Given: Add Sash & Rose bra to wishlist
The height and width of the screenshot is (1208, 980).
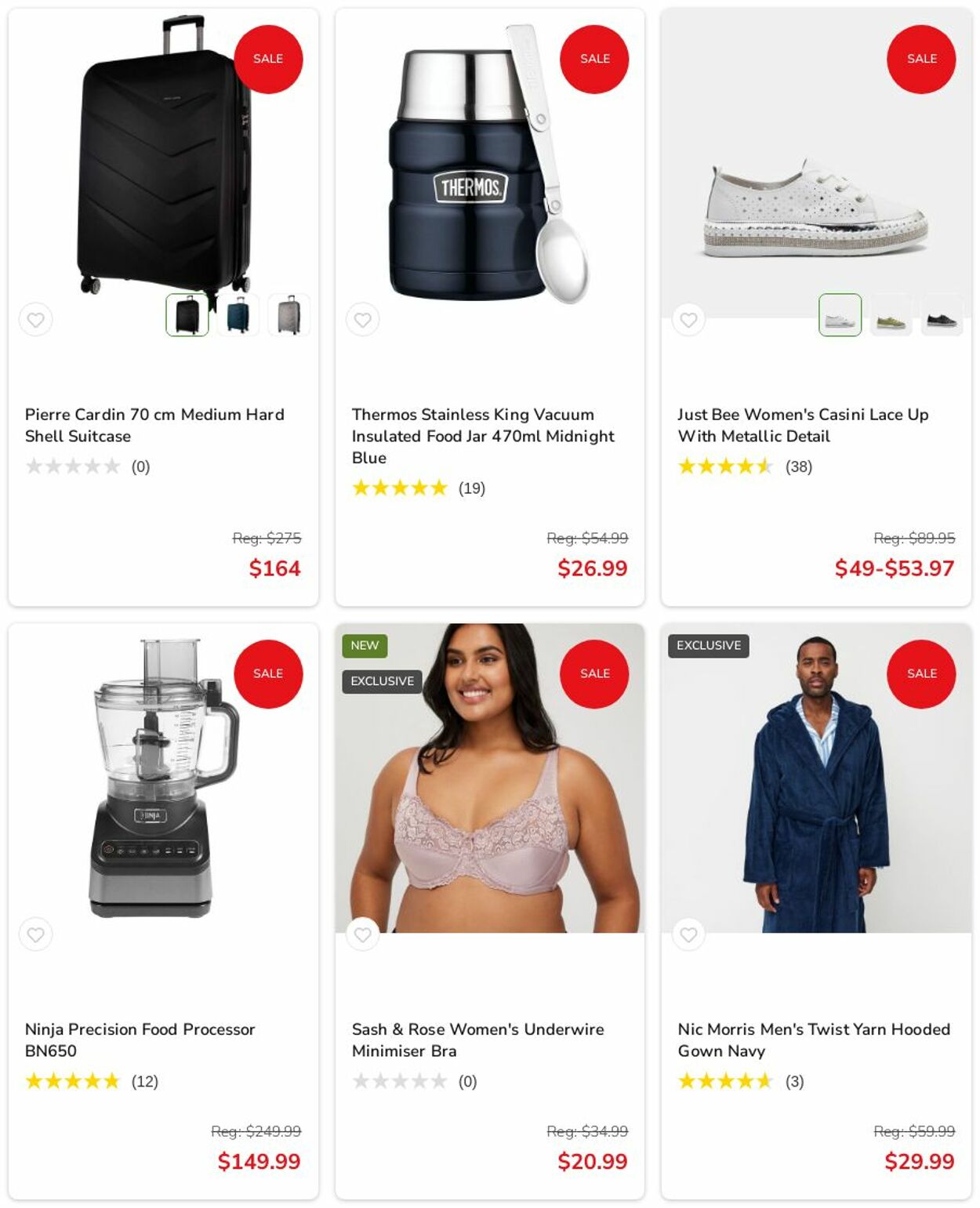Looking at the screenshot, I should (362, 934).
